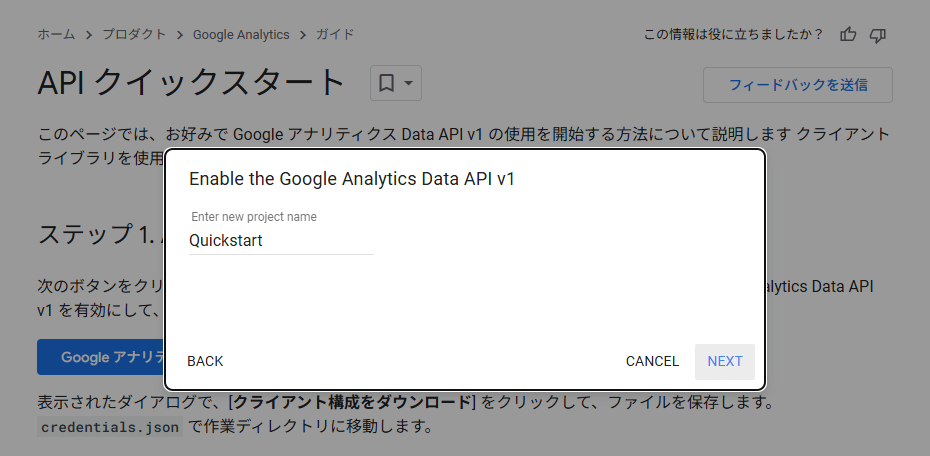The height and width of the screenshot is (456, 930).
Task: Click the この情報は役に立ちましたか text
Action: [x=734, y=34]
